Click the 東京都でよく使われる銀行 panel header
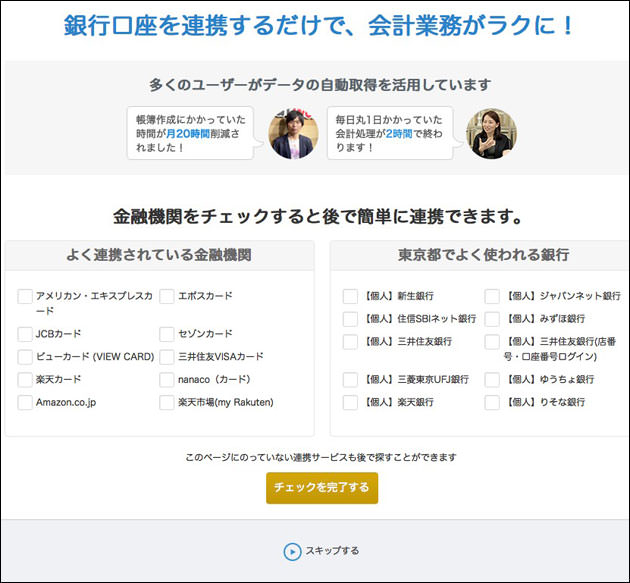The width and height of the screenshot is (630, 583). pyautogui.click(x=480, y=255)
